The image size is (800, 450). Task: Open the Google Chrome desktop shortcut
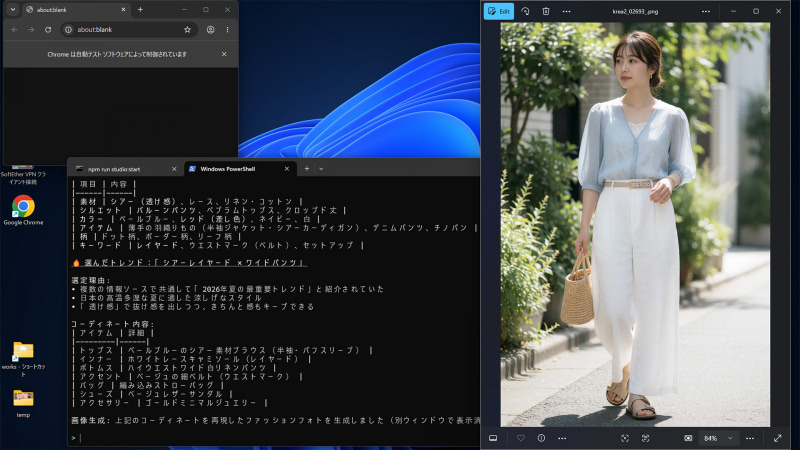23,210
